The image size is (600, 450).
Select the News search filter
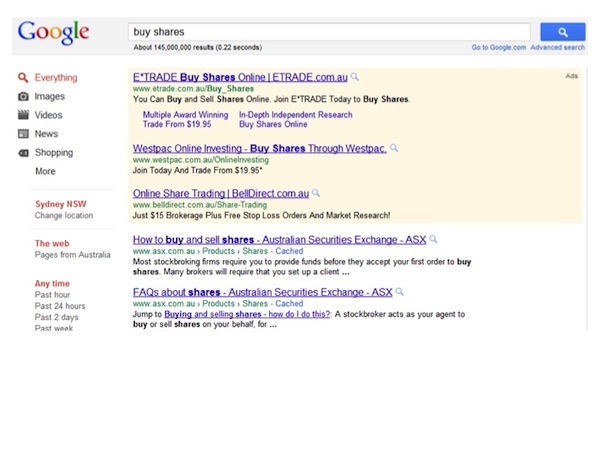[x=46, y=134]
